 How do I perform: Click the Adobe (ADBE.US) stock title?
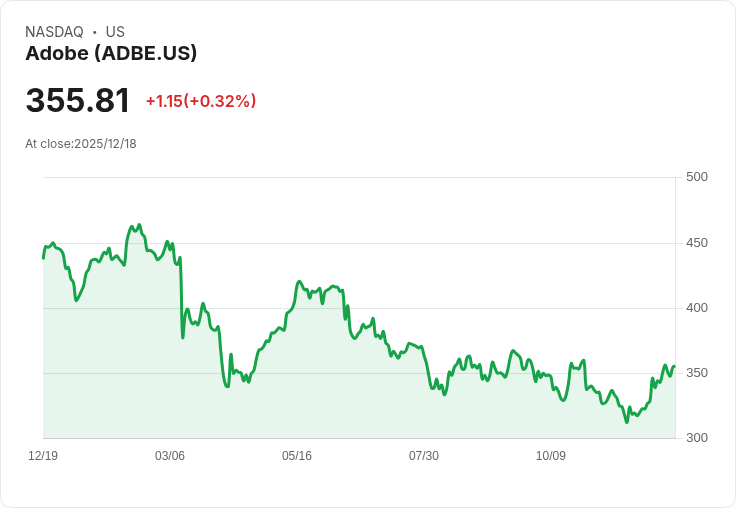[111, 54]
